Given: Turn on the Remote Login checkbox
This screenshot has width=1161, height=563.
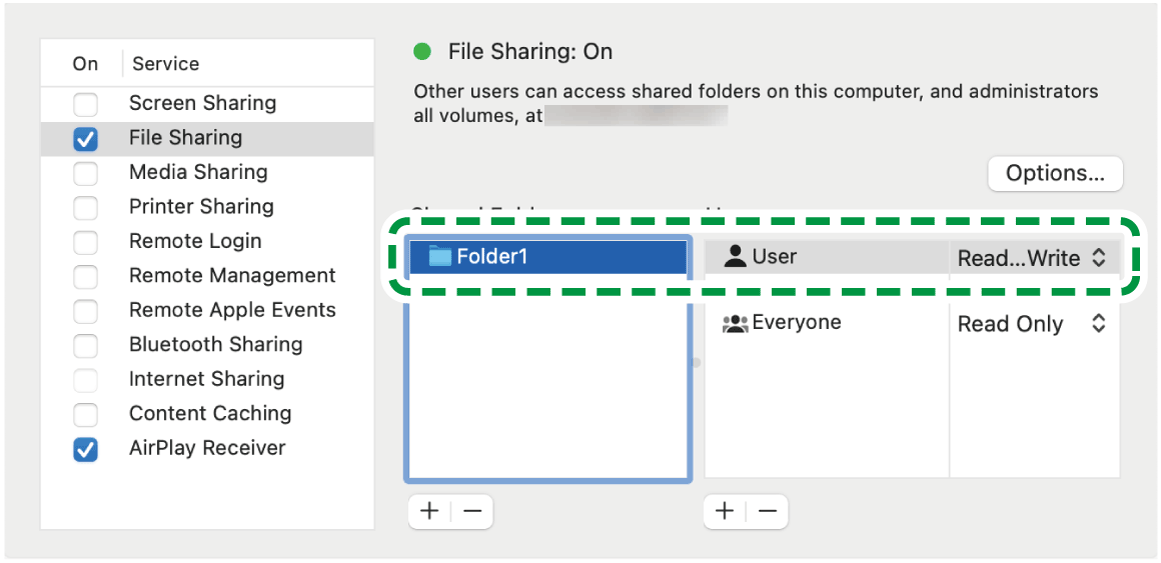Looking at the screenshot, I should point(86,242).
